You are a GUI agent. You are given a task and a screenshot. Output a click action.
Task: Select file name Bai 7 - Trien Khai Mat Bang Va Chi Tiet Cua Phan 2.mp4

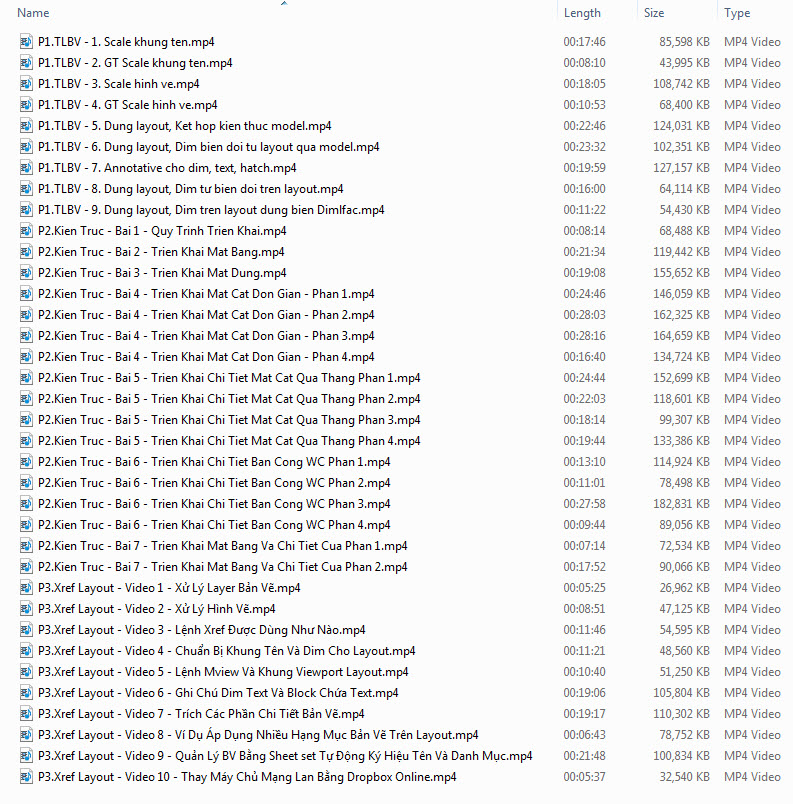[222, 568]
